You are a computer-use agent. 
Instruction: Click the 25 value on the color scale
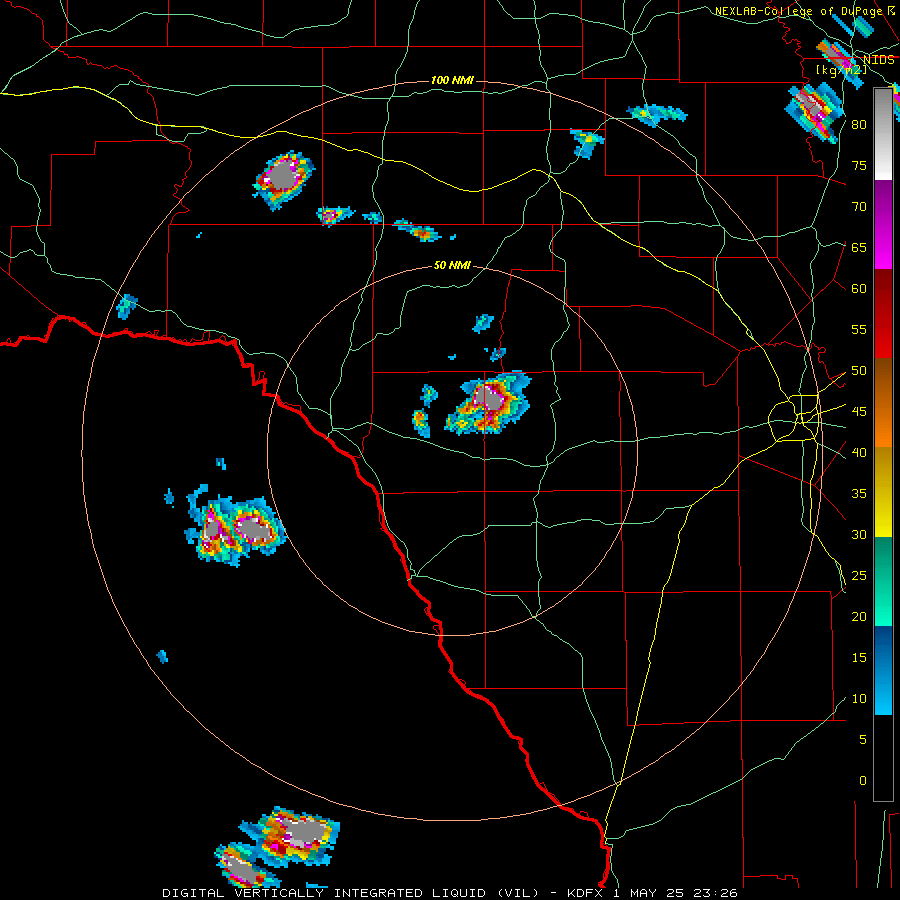click(x=859, y=576)
